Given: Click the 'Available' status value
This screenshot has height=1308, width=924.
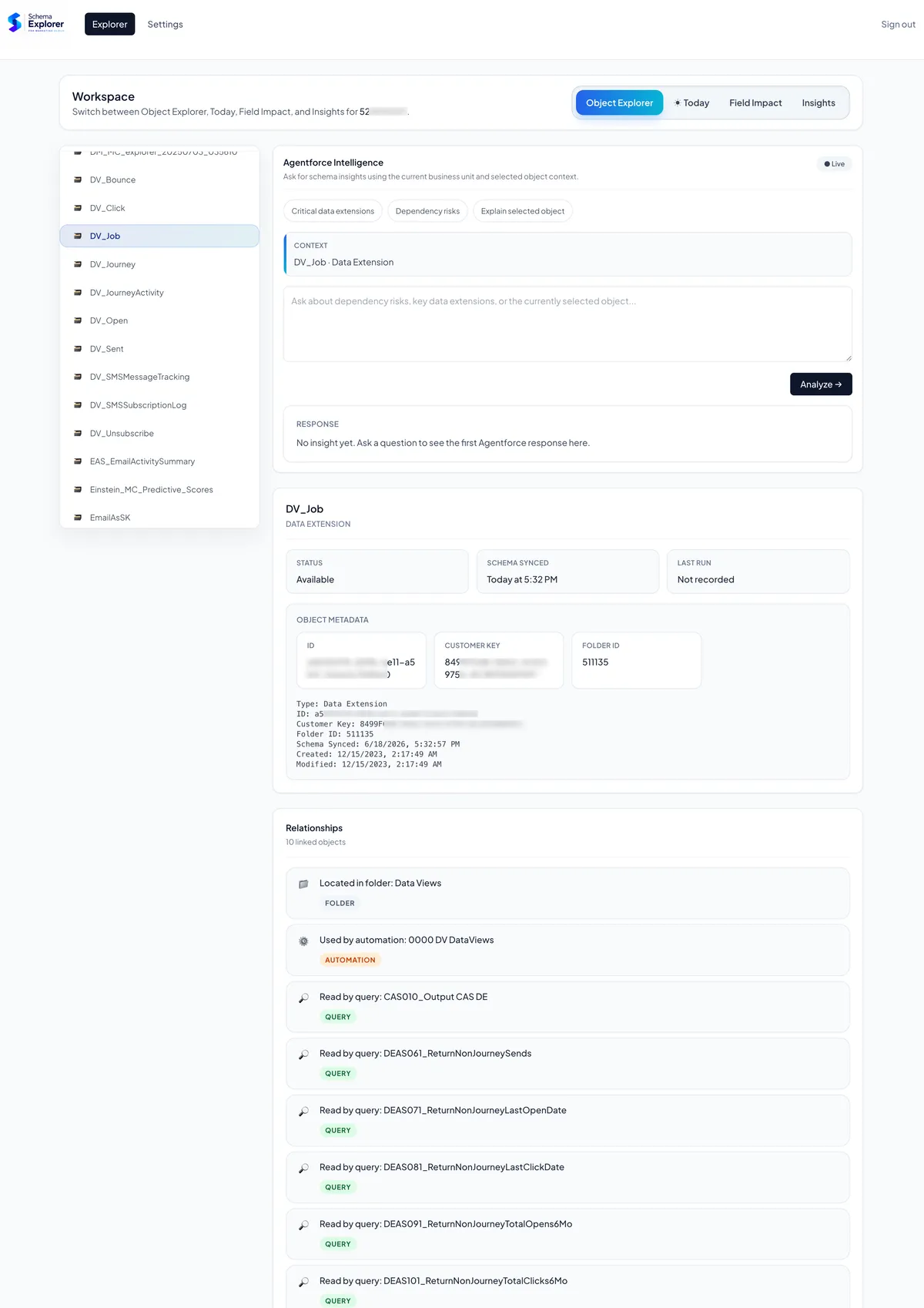Looking at the screenshot, I should tap(315, 580).
